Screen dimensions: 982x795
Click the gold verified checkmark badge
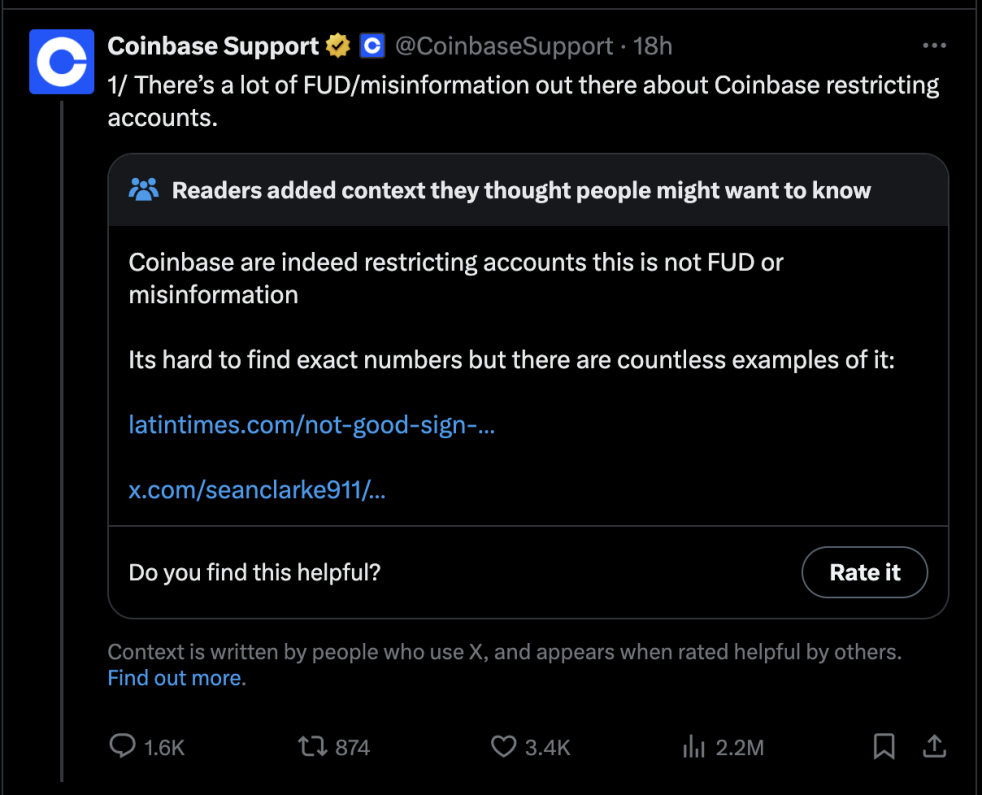pos(338,46)
